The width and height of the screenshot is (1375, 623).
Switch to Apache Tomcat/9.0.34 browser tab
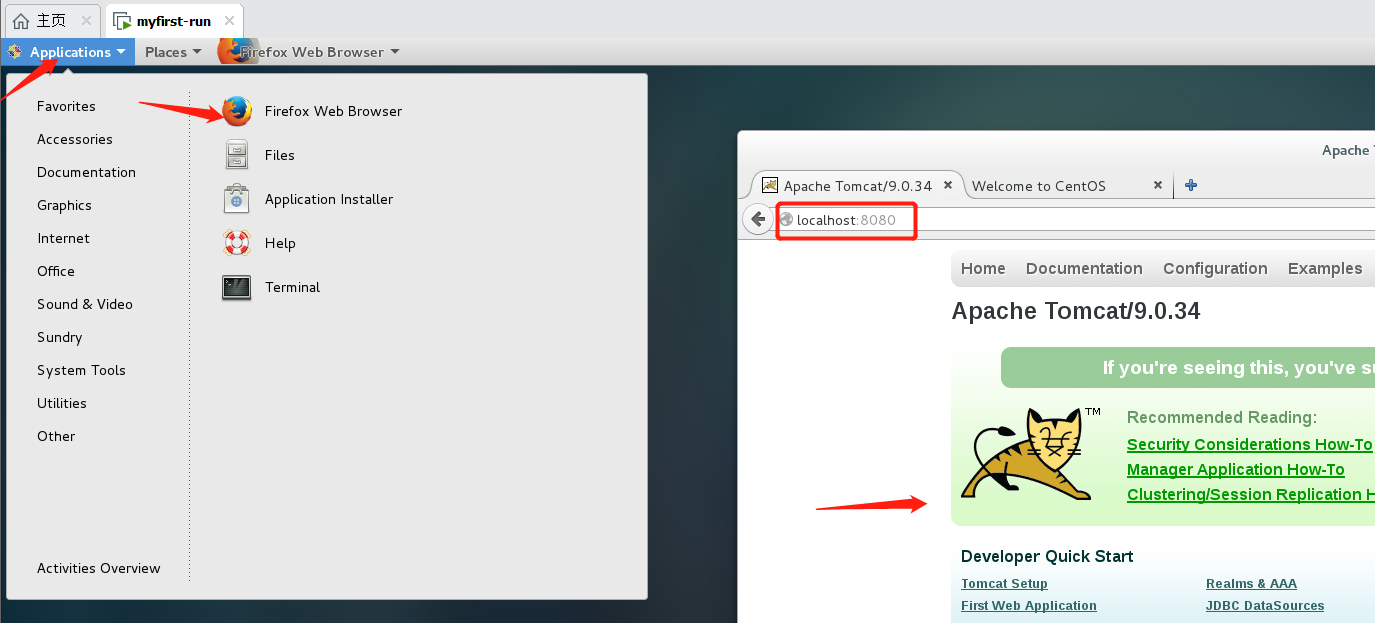coord(856,186)
